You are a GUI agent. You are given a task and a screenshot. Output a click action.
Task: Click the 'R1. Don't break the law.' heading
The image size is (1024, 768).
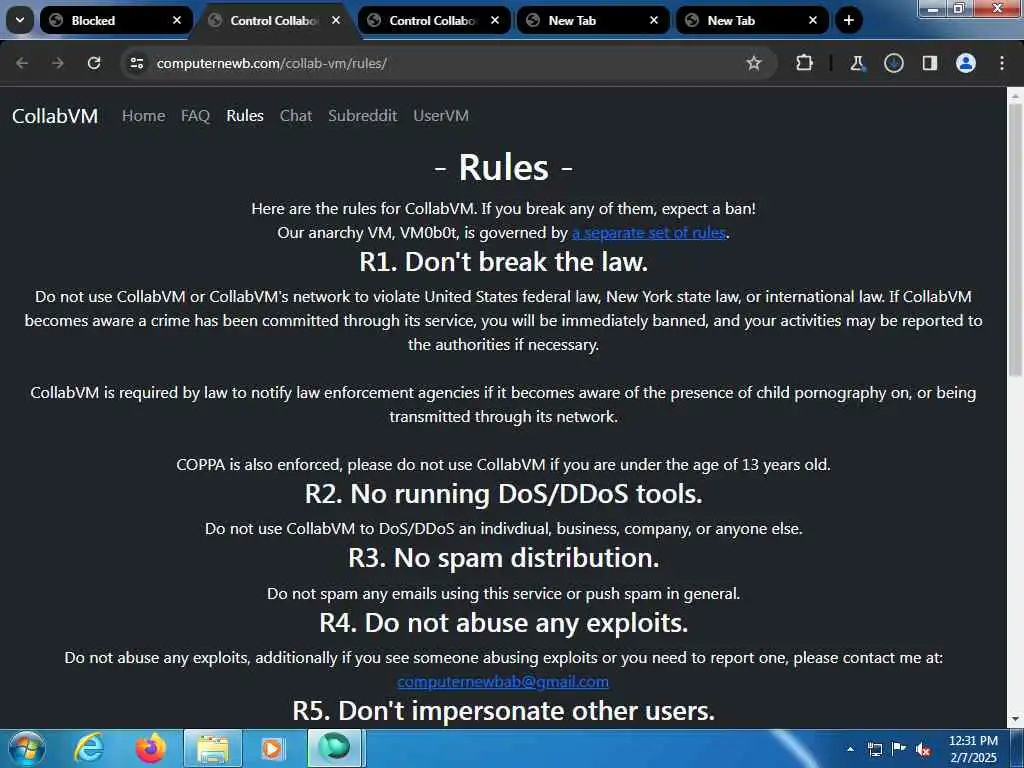tap(503, 262)
